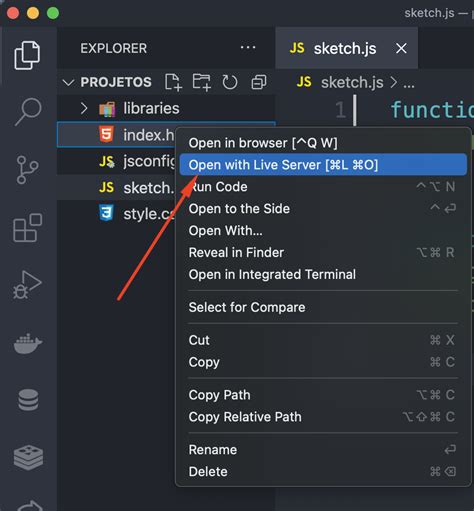Close the sketch.js editor tab
This screenshot has width=474, height=511.
pyautogui.click(x=401, y=48)
